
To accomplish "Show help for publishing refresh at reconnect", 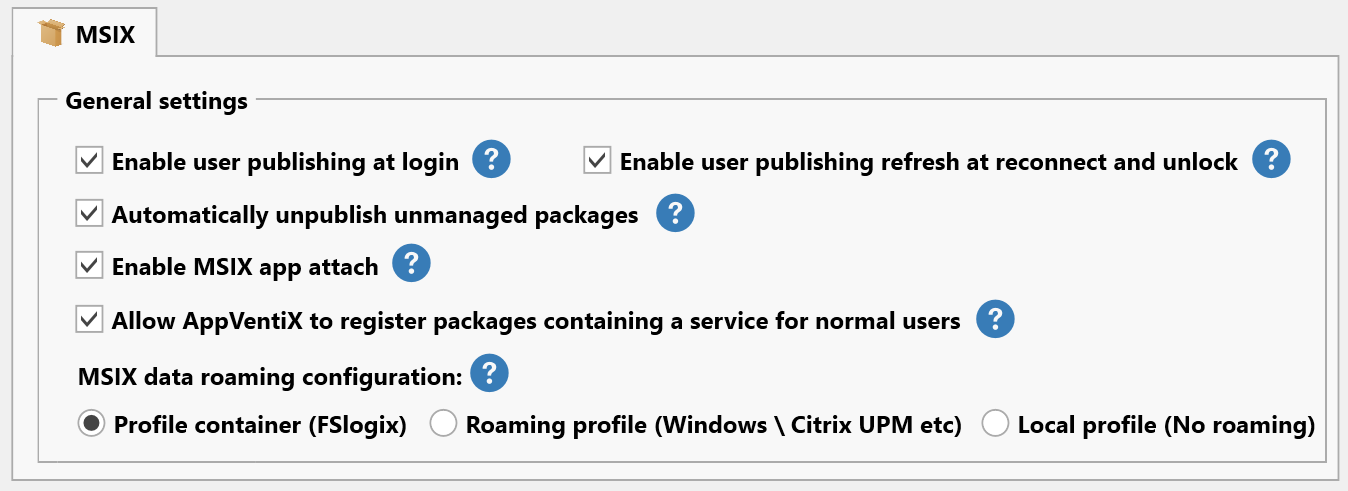I will (1271, 160).
